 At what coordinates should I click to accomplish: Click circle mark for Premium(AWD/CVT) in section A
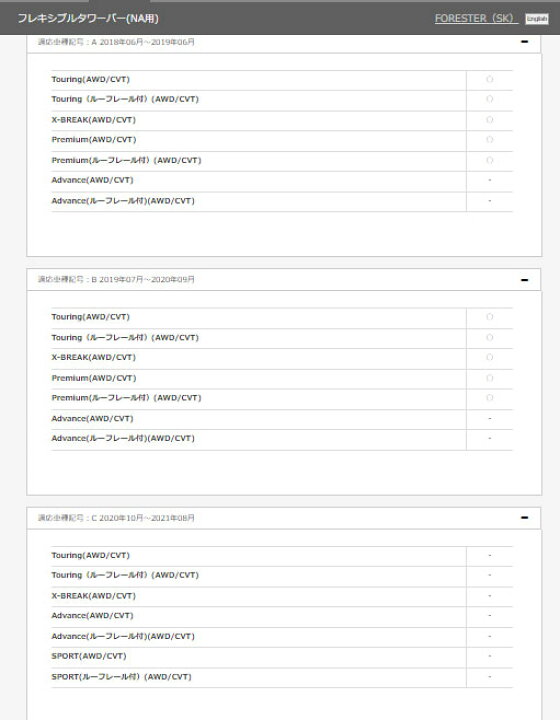(x=489, y=140)
